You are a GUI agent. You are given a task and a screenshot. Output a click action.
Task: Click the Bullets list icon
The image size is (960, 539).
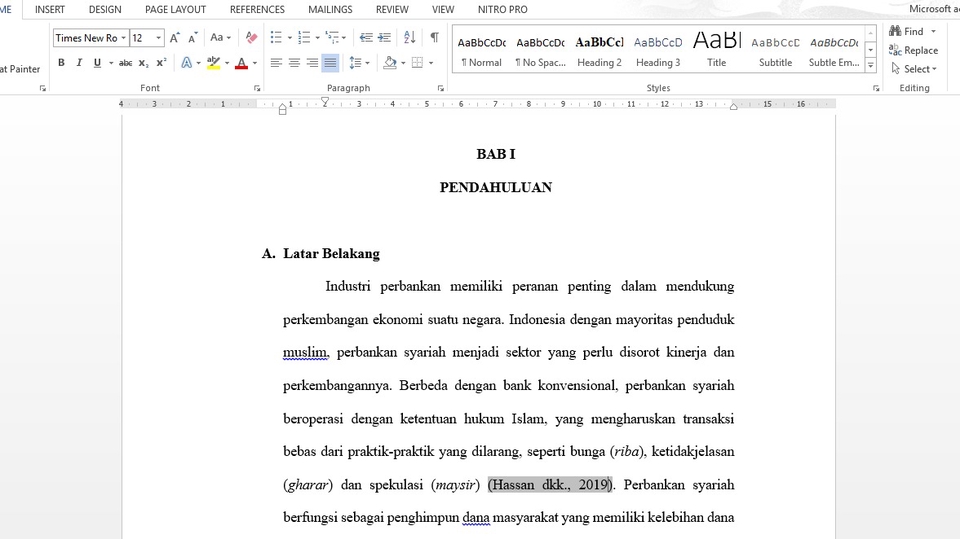coord(276,37)
